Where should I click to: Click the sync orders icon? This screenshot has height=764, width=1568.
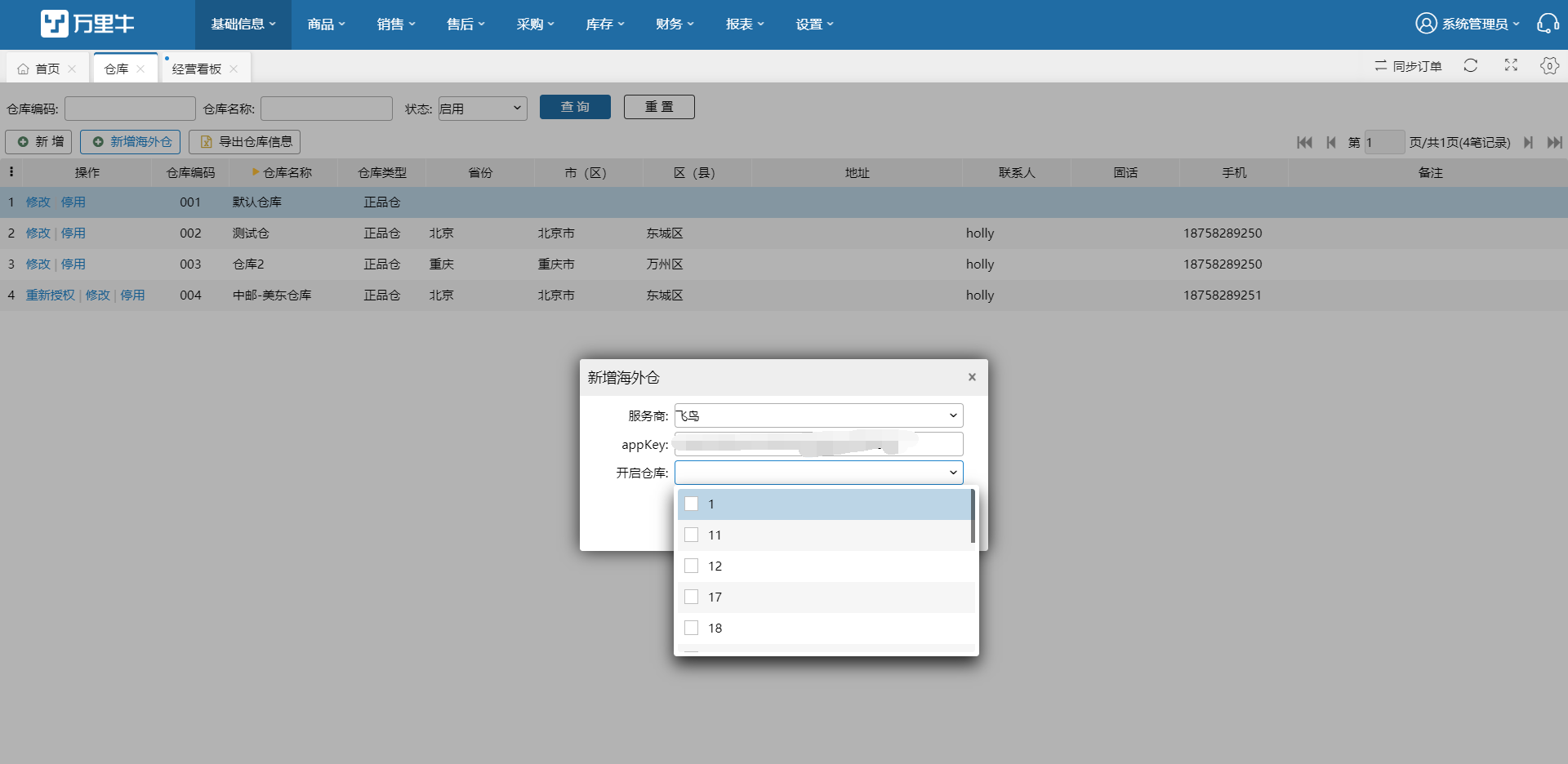1380,65
